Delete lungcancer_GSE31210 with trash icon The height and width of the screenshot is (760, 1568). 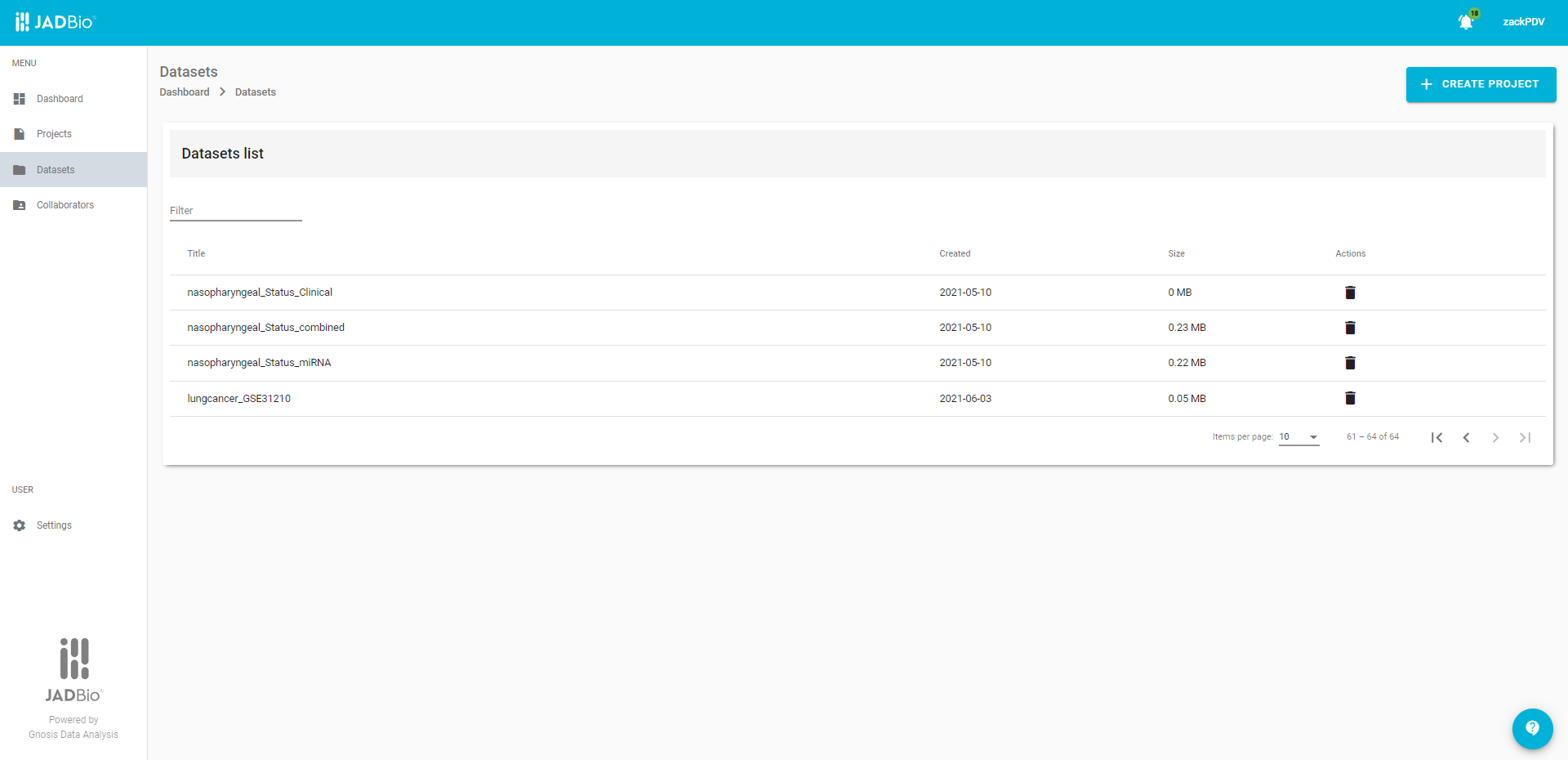coord(1350,398)
